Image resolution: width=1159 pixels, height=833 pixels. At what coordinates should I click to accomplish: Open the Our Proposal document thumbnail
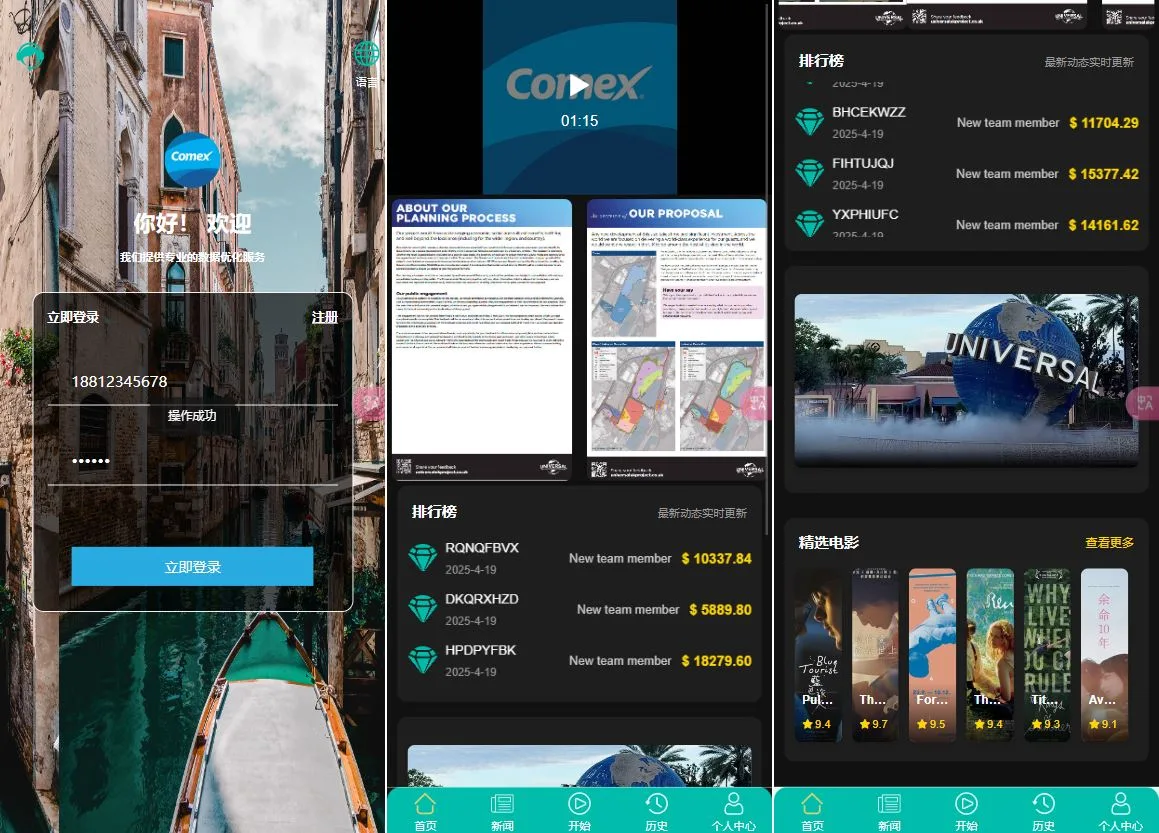tap(676, 339)
